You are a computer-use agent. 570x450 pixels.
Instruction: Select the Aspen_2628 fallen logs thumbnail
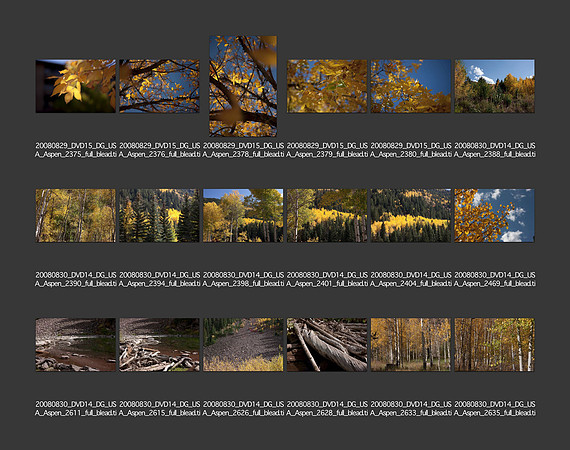pyautogui.click(x=327, y=345)
